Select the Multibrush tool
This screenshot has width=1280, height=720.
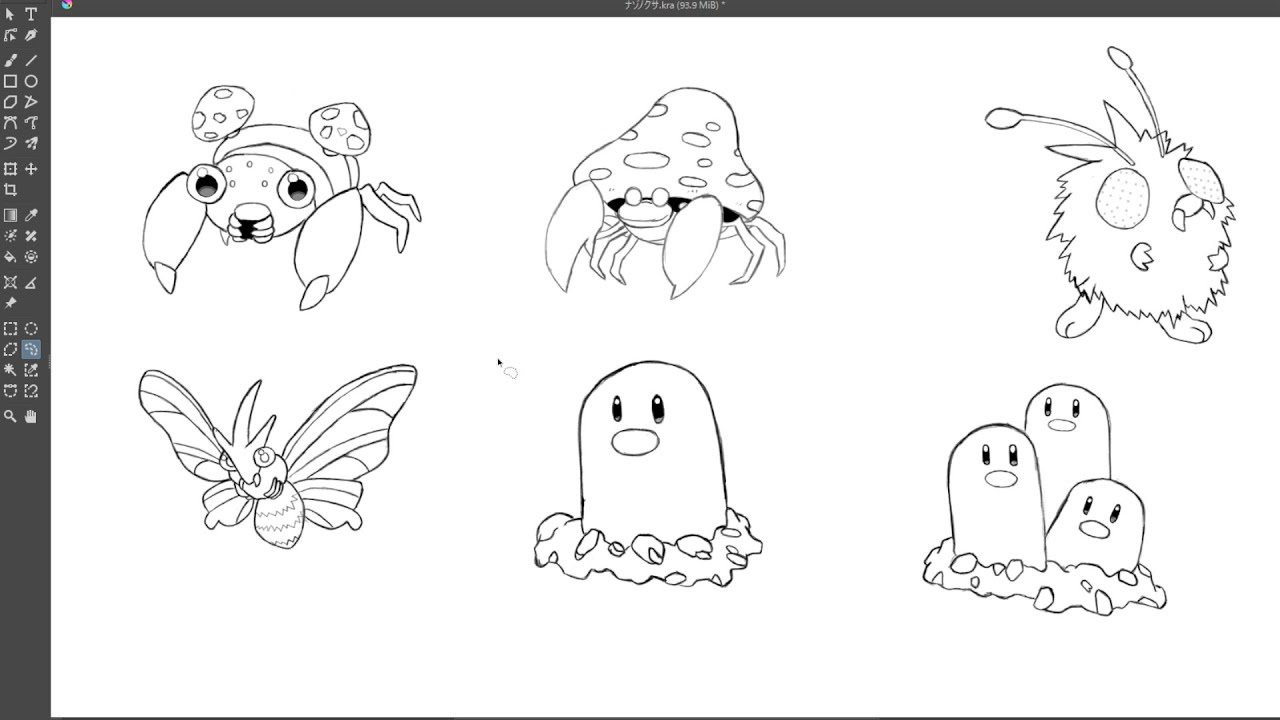pos(31,144)
